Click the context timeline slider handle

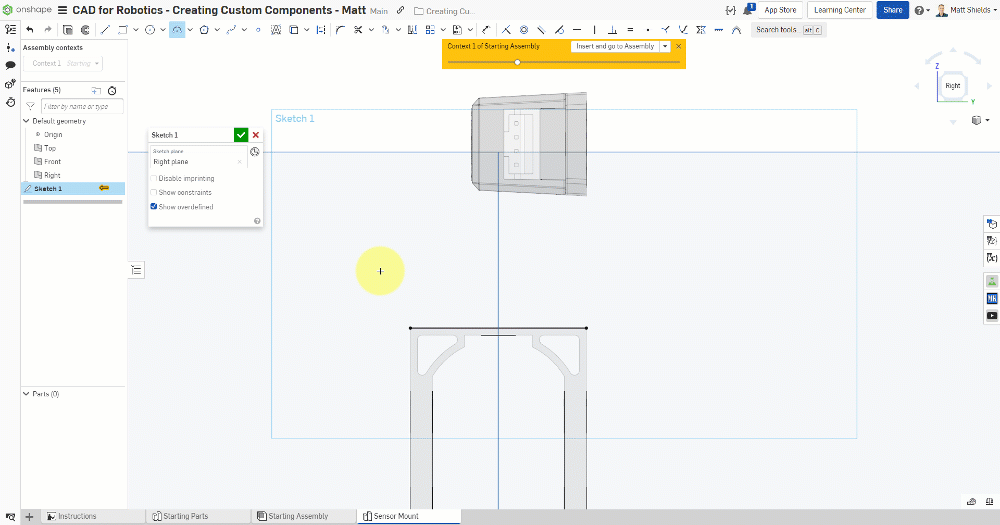517,62
